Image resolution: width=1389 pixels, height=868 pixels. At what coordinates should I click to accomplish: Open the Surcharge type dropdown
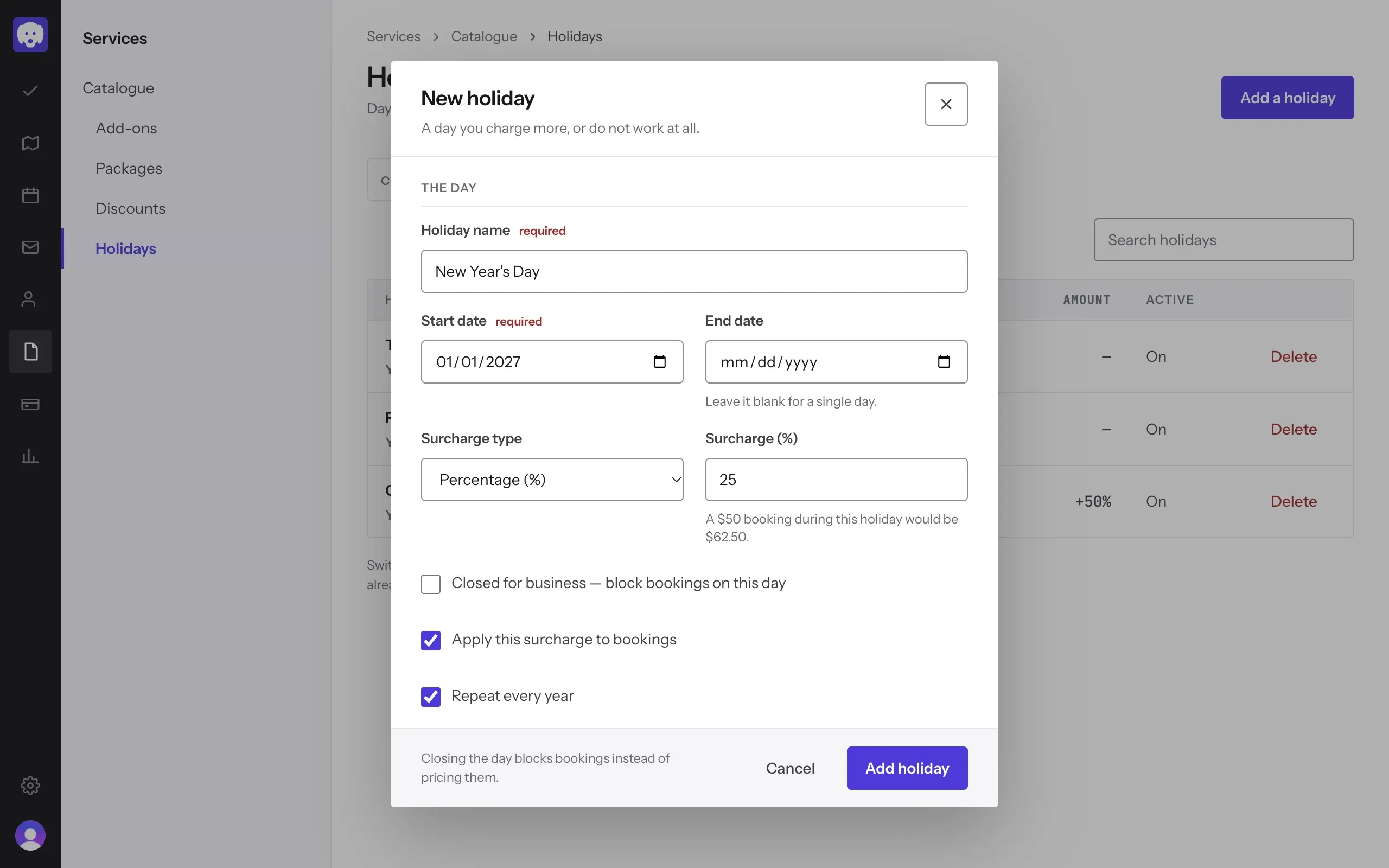(x=552, y=480)
